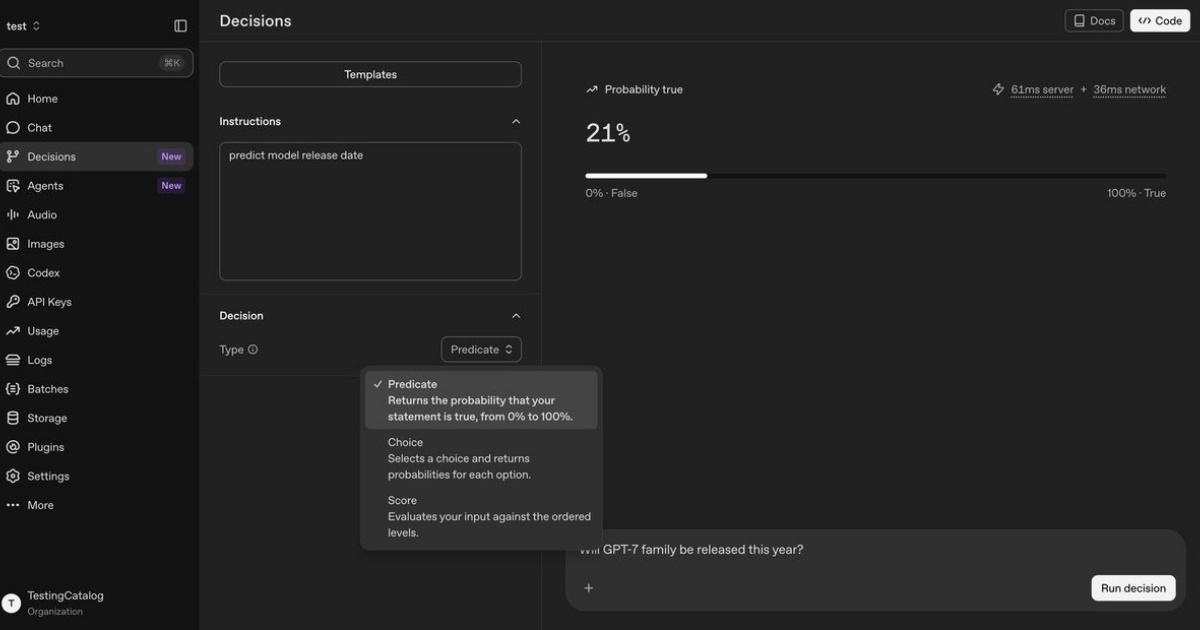Click the 61ms server link
This screenshot has height=630, width=1200.
click(1042, 90)
